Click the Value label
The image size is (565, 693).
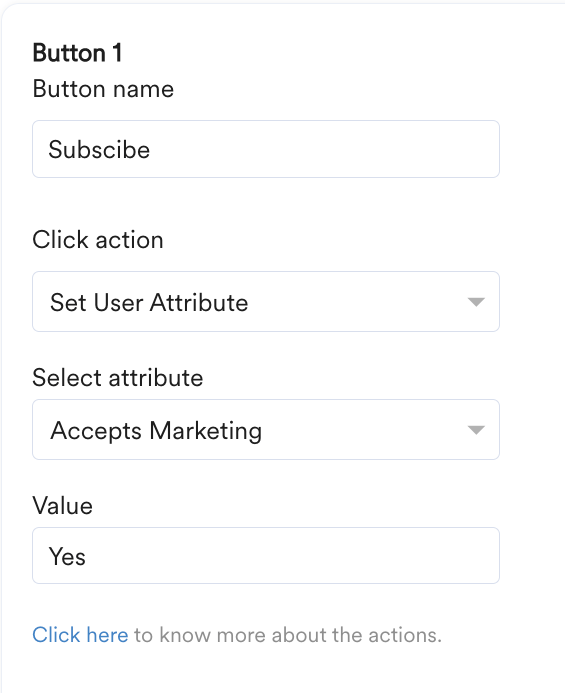tap(62, 506)
